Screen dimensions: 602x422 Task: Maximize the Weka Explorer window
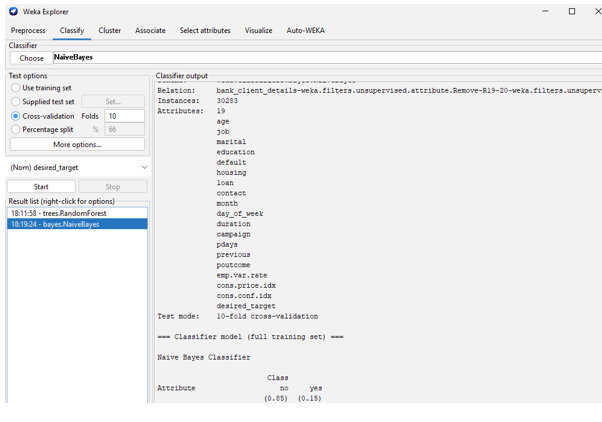click(572, 12)
